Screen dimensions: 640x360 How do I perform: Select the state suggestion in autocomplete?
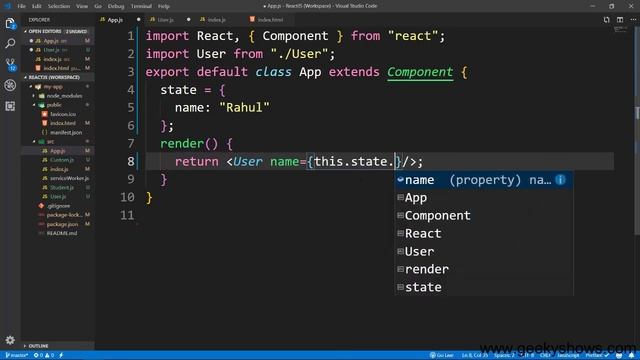484,287
